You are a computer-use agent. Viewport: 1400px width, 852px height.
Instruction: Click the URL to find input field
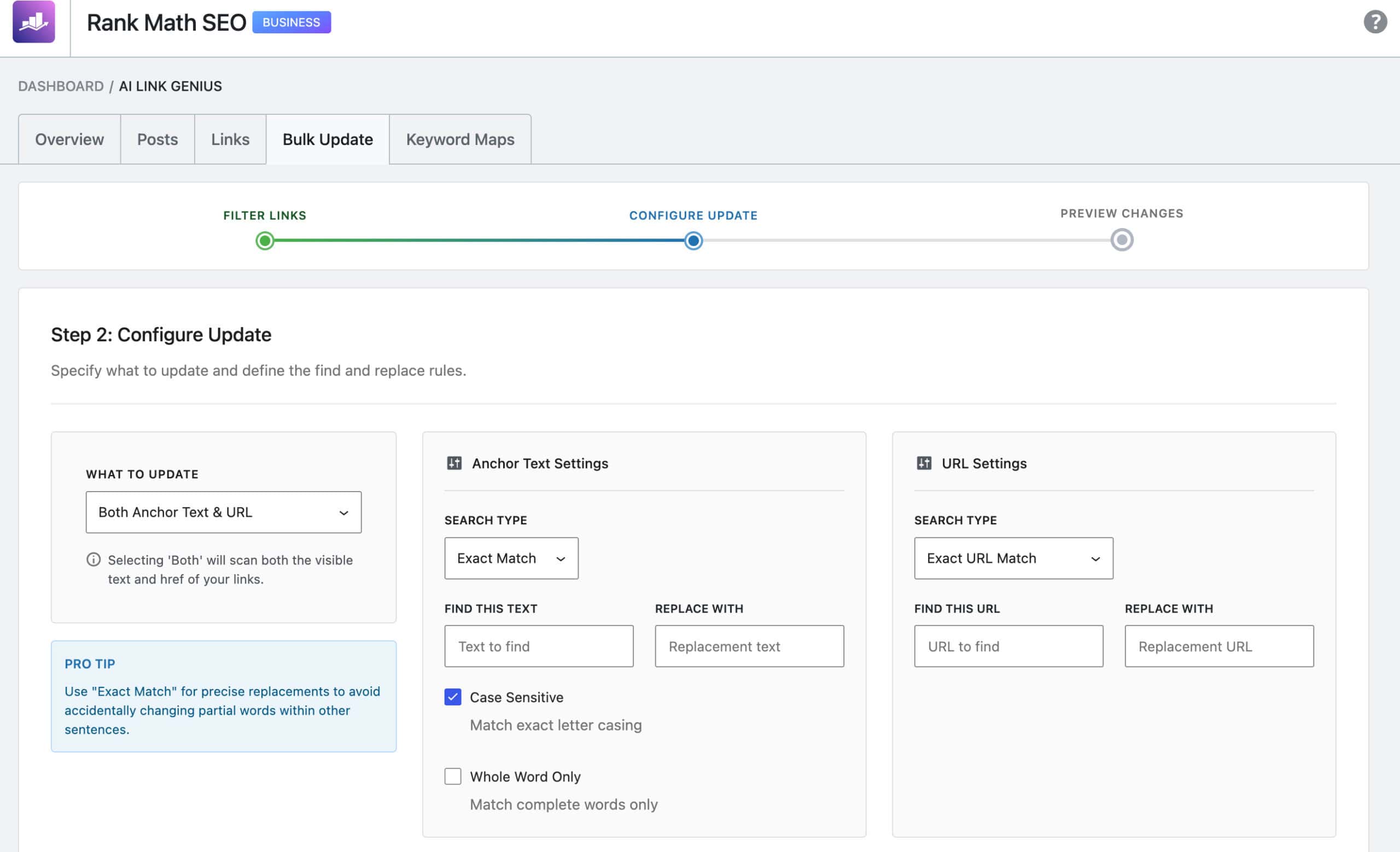1008,646
